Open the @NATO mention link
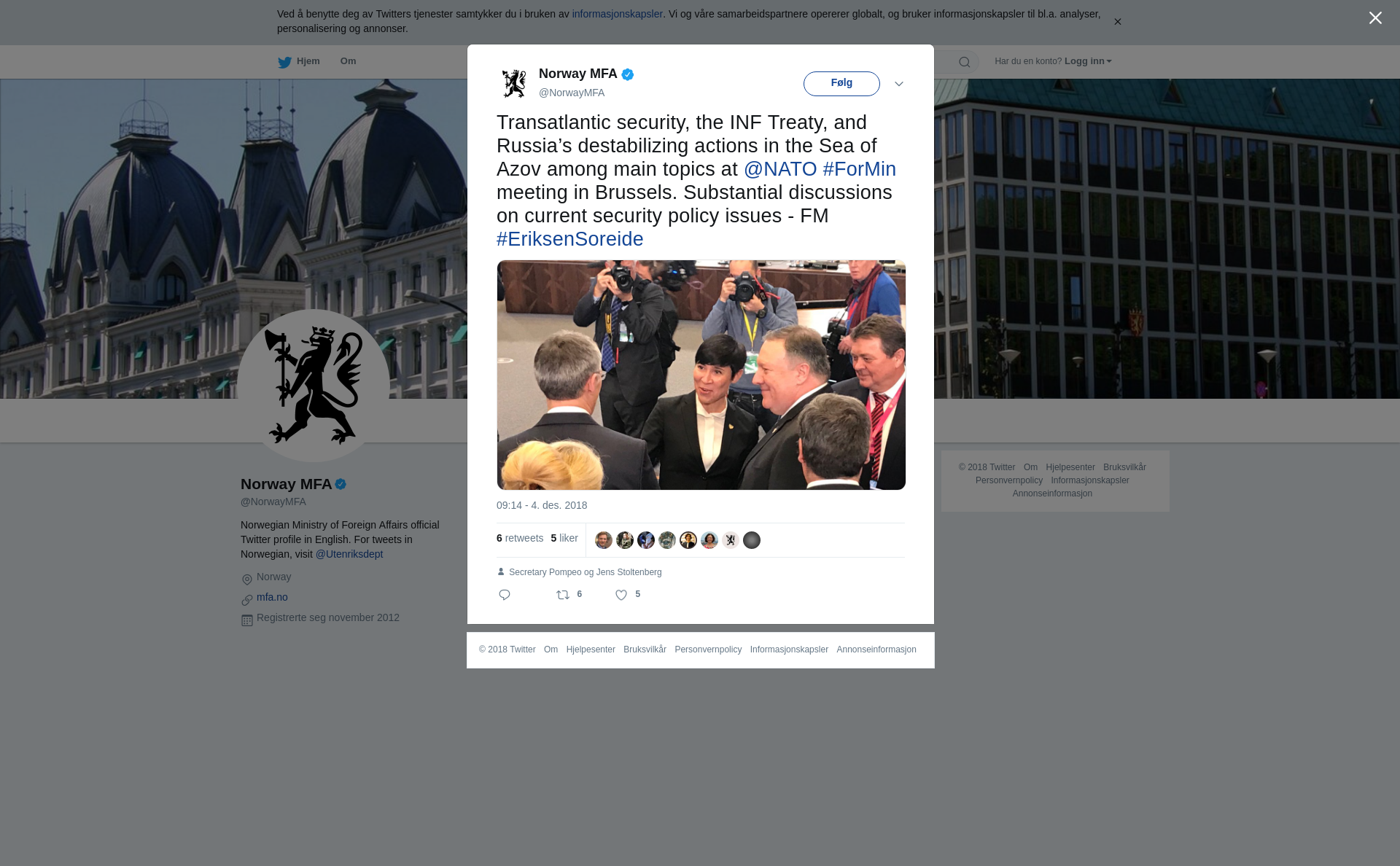Screen dimensions: 1400x866 pos(780,169)
